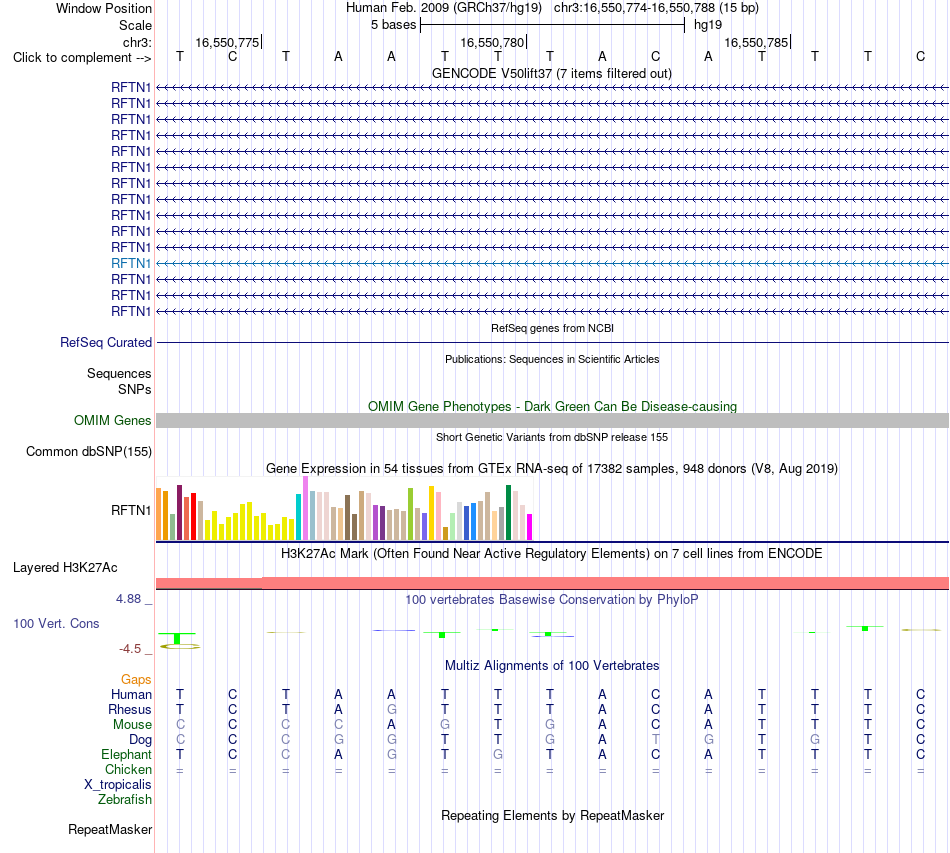Click the dark green bar in GTEx chart
Image resolution: width=950 pixels, height=853 pixels.
click(508, 513)
